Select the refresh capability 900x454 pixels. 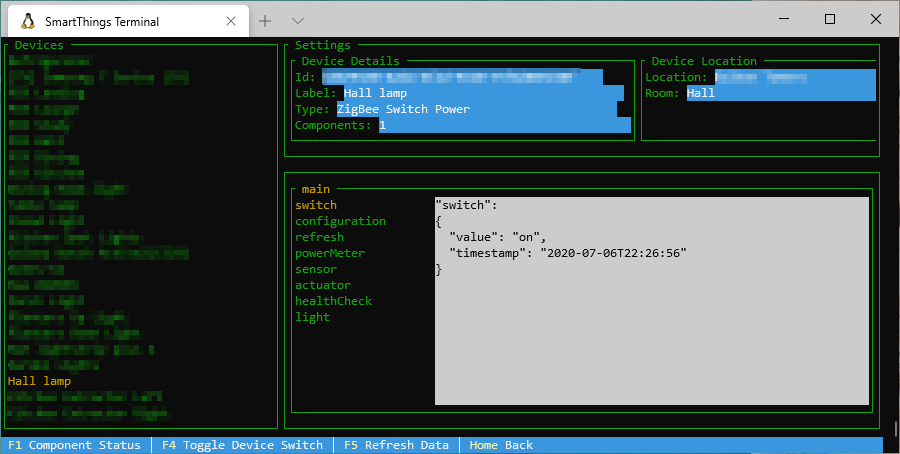click(319, 237)
